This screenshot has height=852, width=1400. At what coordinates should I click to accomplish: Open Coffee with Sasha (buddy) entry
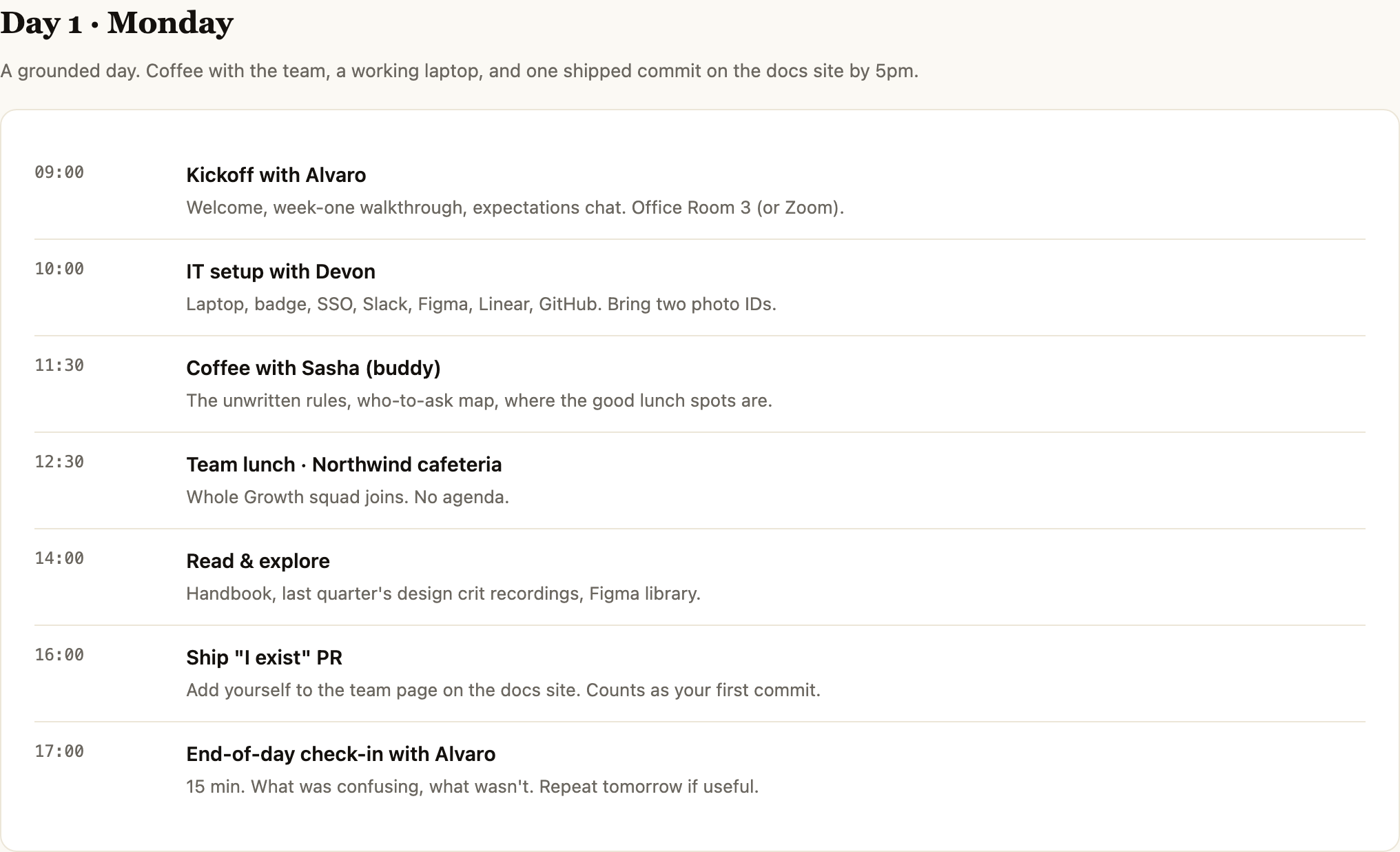(313, 368)
